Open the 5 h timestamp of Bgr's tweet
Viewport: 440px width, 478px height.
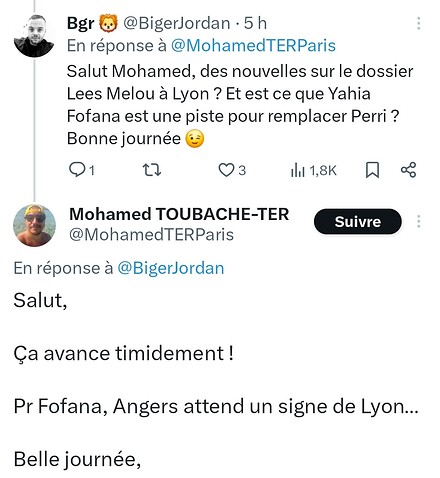tap(255, 23)
